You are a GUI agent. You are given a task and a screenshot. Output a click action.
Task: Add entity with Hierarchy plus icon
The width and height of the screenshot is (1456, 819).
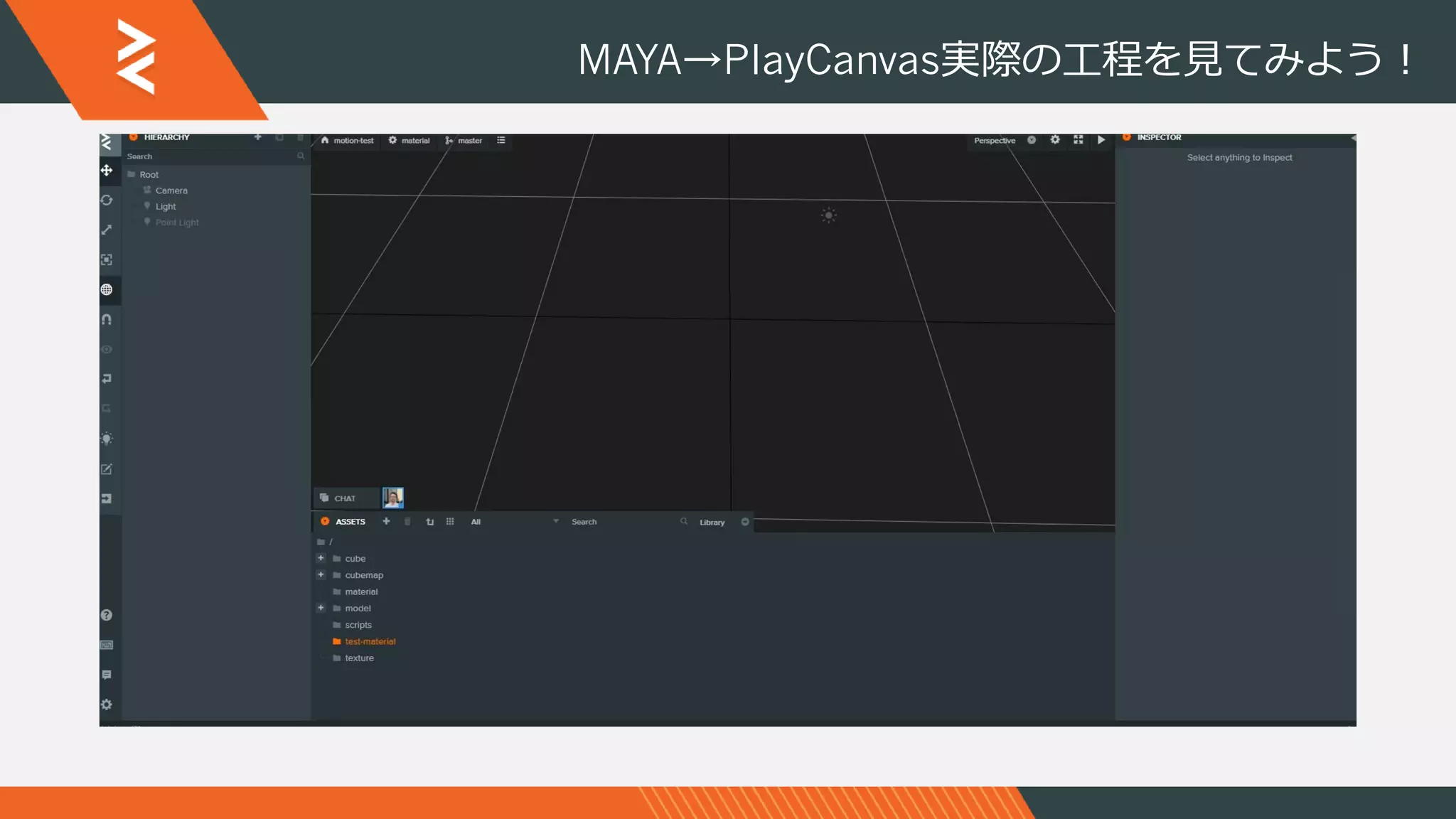click(x=258, y=137)
